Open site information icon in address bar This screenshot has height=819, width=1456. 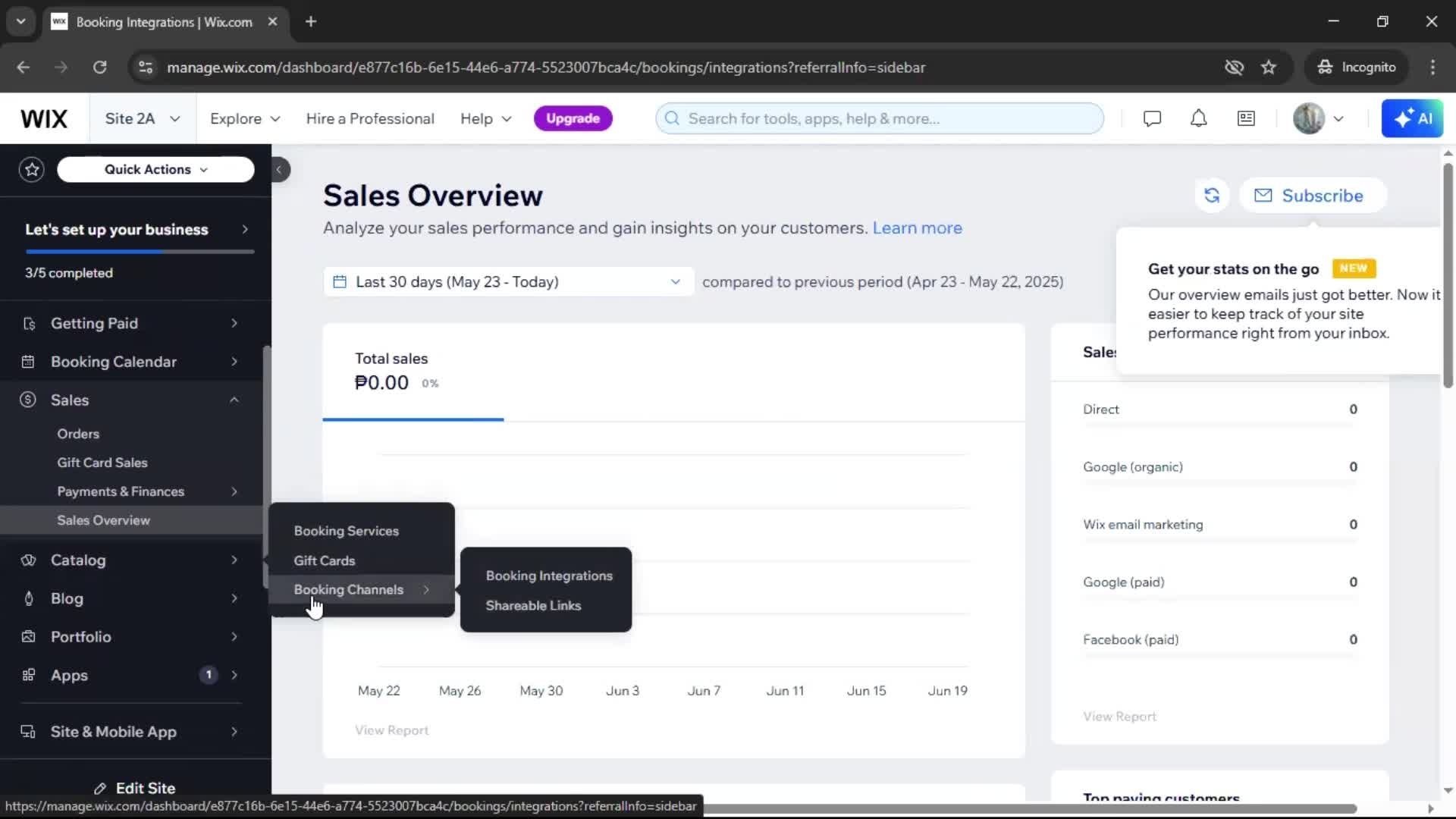(146, 67)
